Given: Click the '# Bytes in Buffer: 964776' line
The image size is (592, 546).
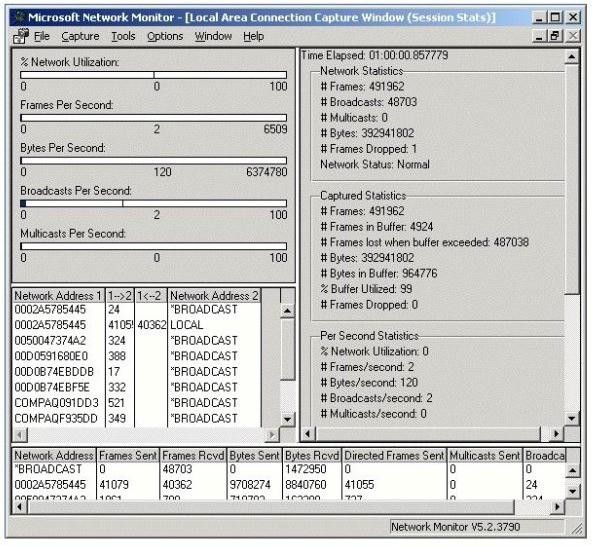Looking at the screenshot, I should pos(379,273).
